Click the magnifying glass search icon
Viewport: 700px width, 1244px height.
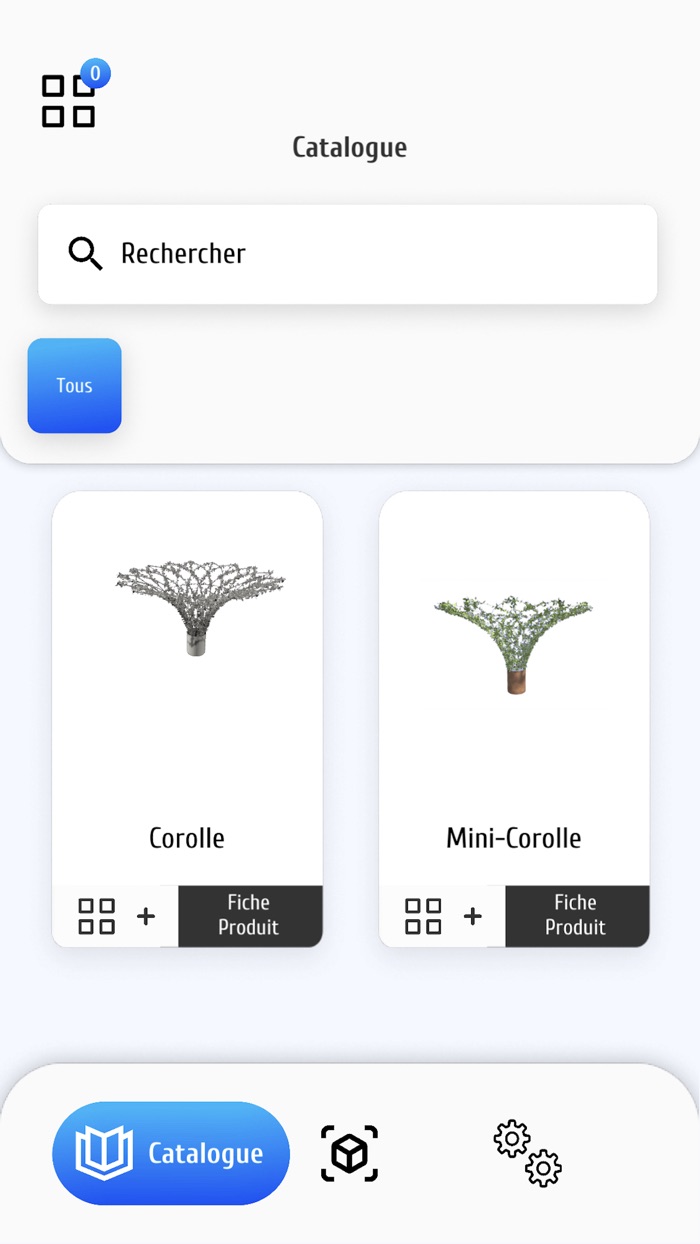click(x=85, y=254)
